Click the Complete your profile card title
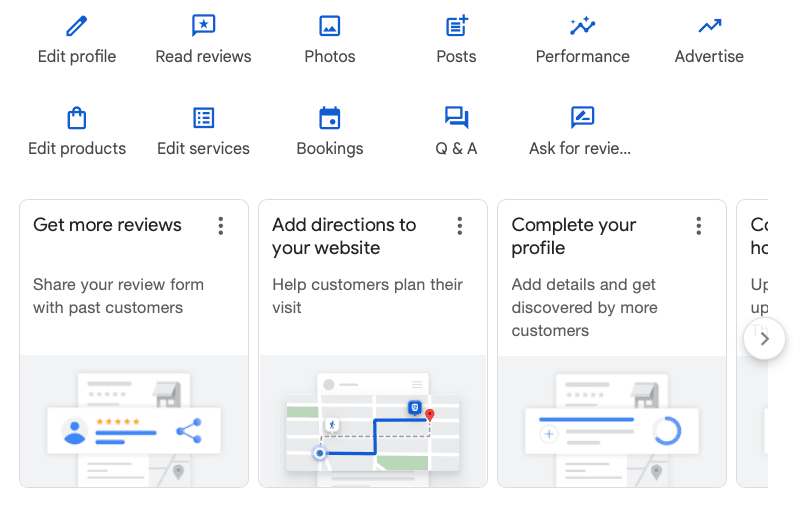Screen dimensions: 793x510 coord(573,236)
